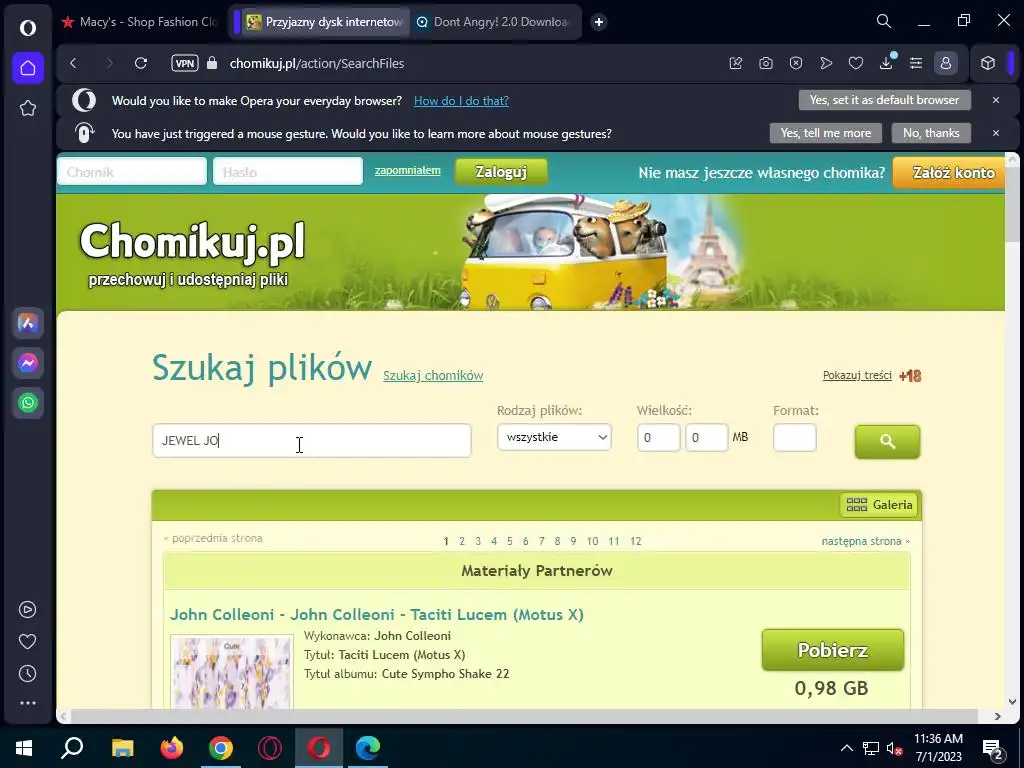Viewport: 1024px width, 768px height.
Task: Expand the 'Rodzaj plików' wszystkie dropdown
Action: (554, 437)
